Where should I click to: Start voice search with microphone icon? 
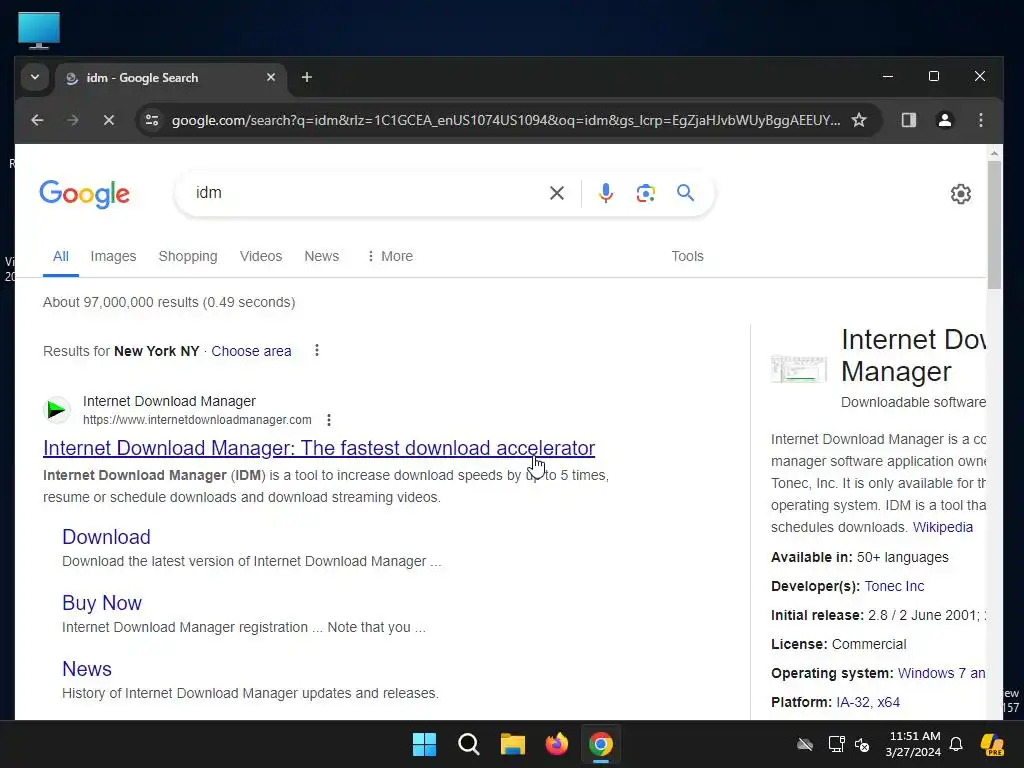605,193
